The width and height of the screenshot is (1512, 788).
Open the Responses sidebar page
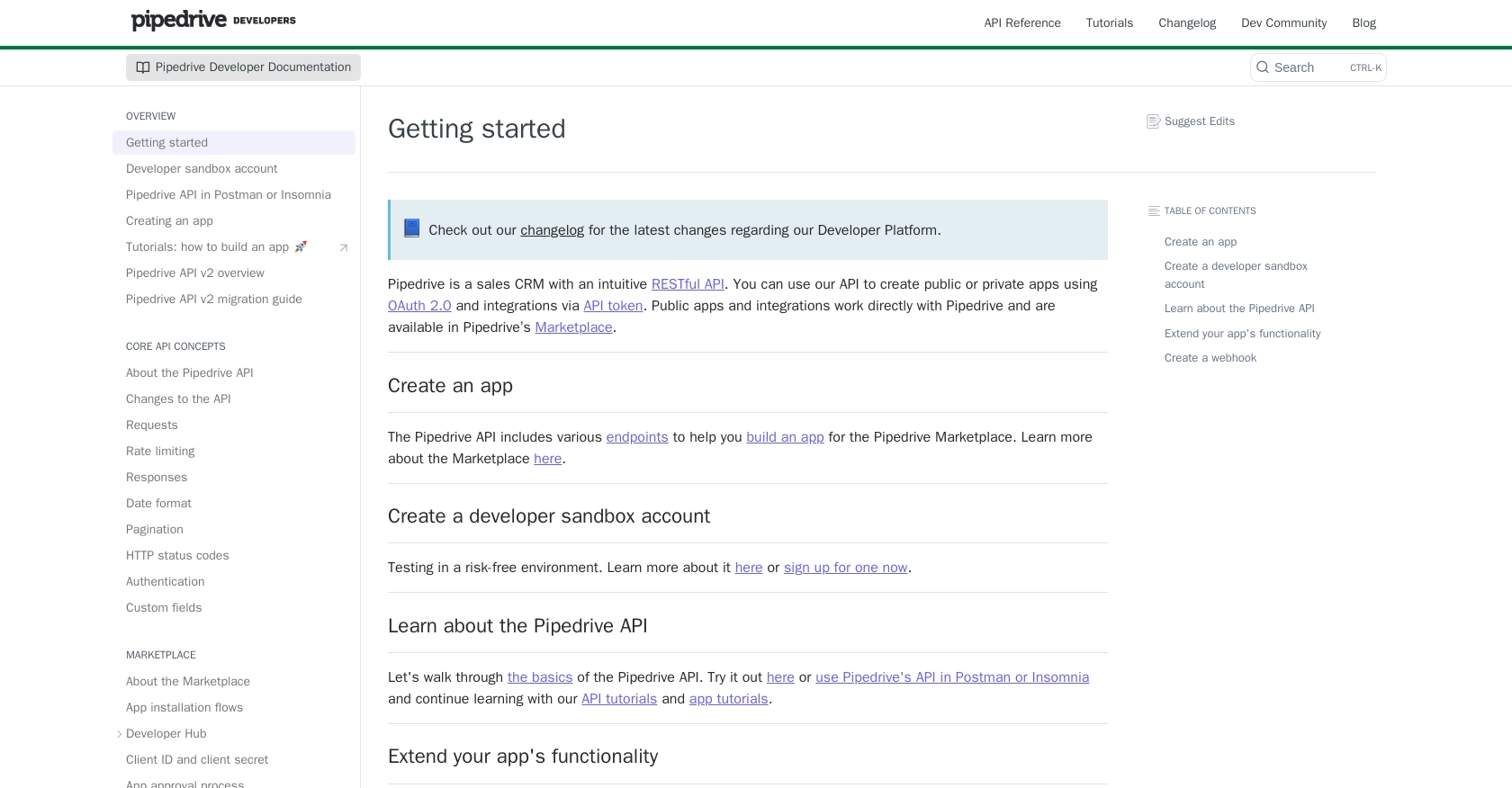click(x=234, y=477)
